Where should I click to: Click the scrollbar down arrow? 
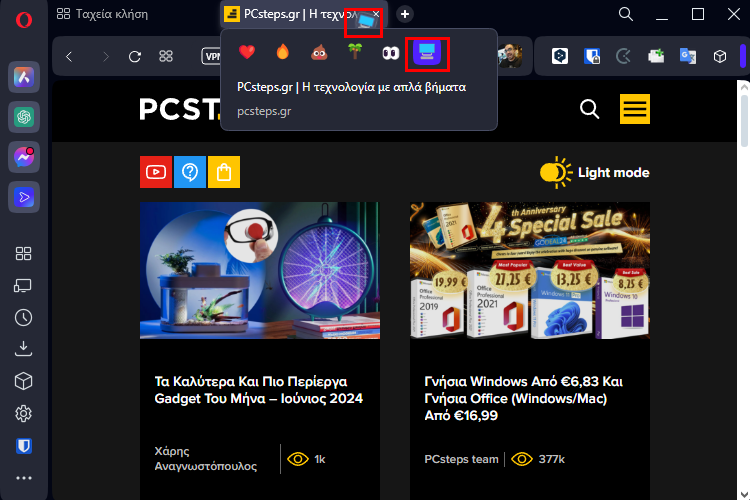(744, 494)
